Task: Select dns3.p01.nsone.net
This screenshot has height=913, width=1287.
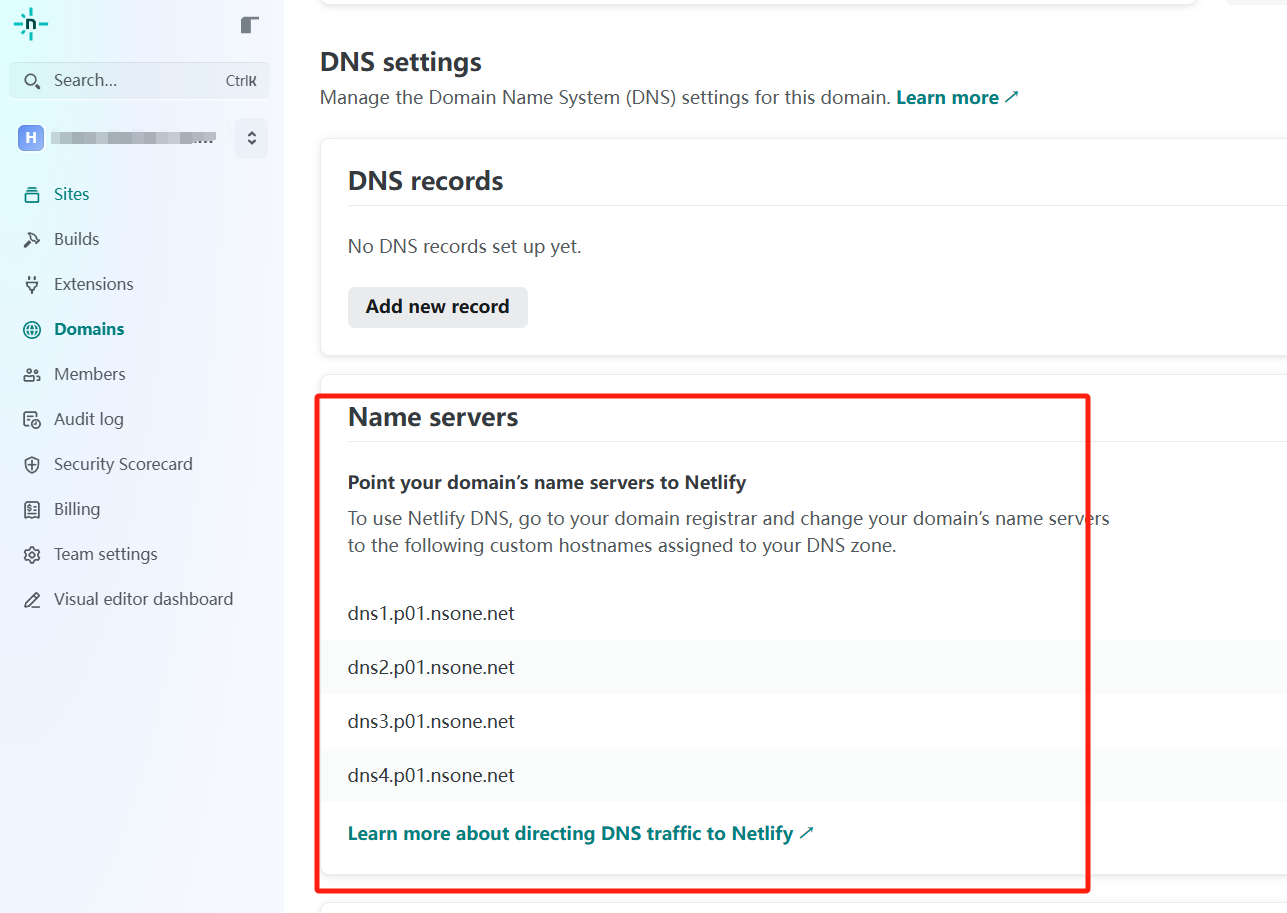Action: click(x=431, y=721)
